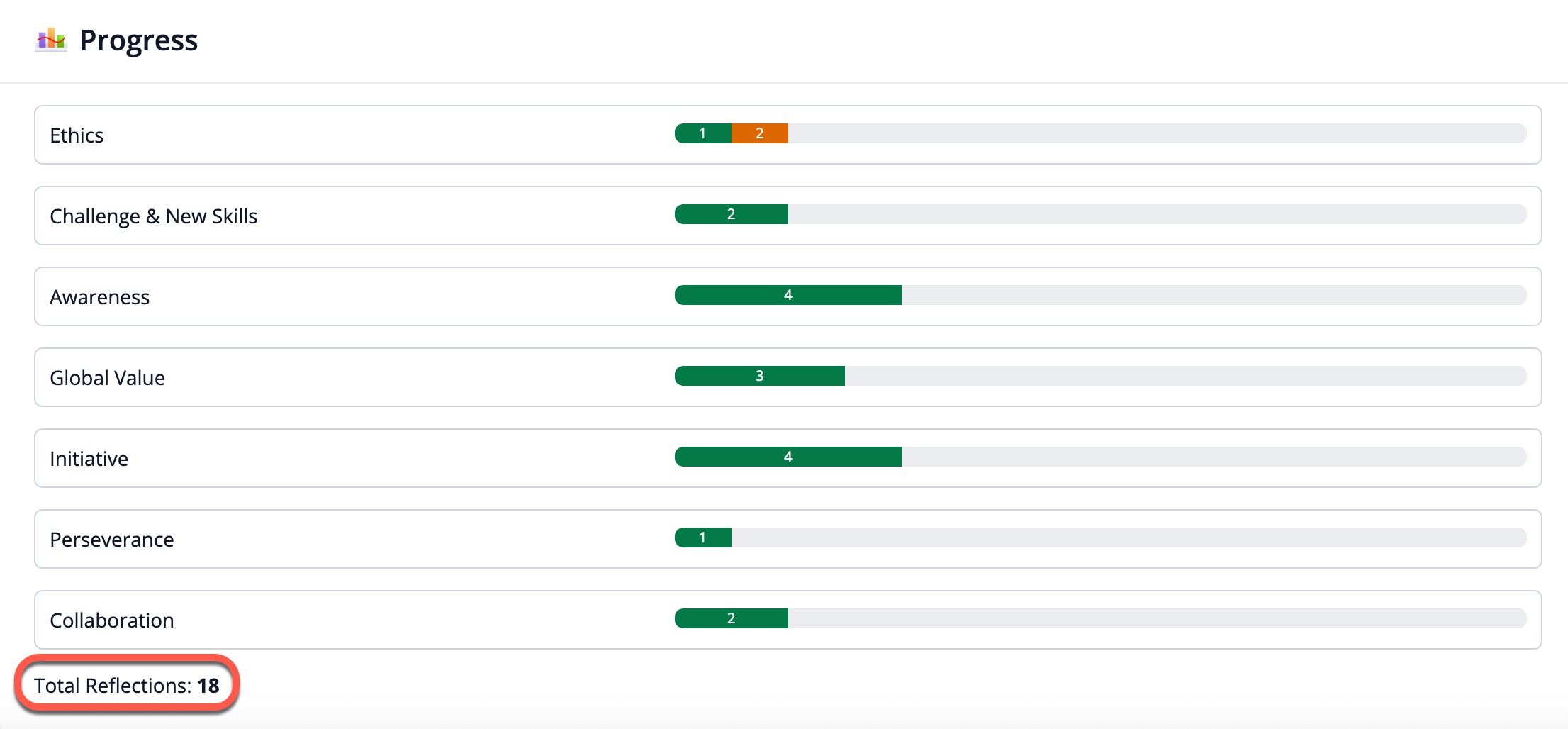
Task: Click the Progress chart icon
Action: [x=51, y=40]
